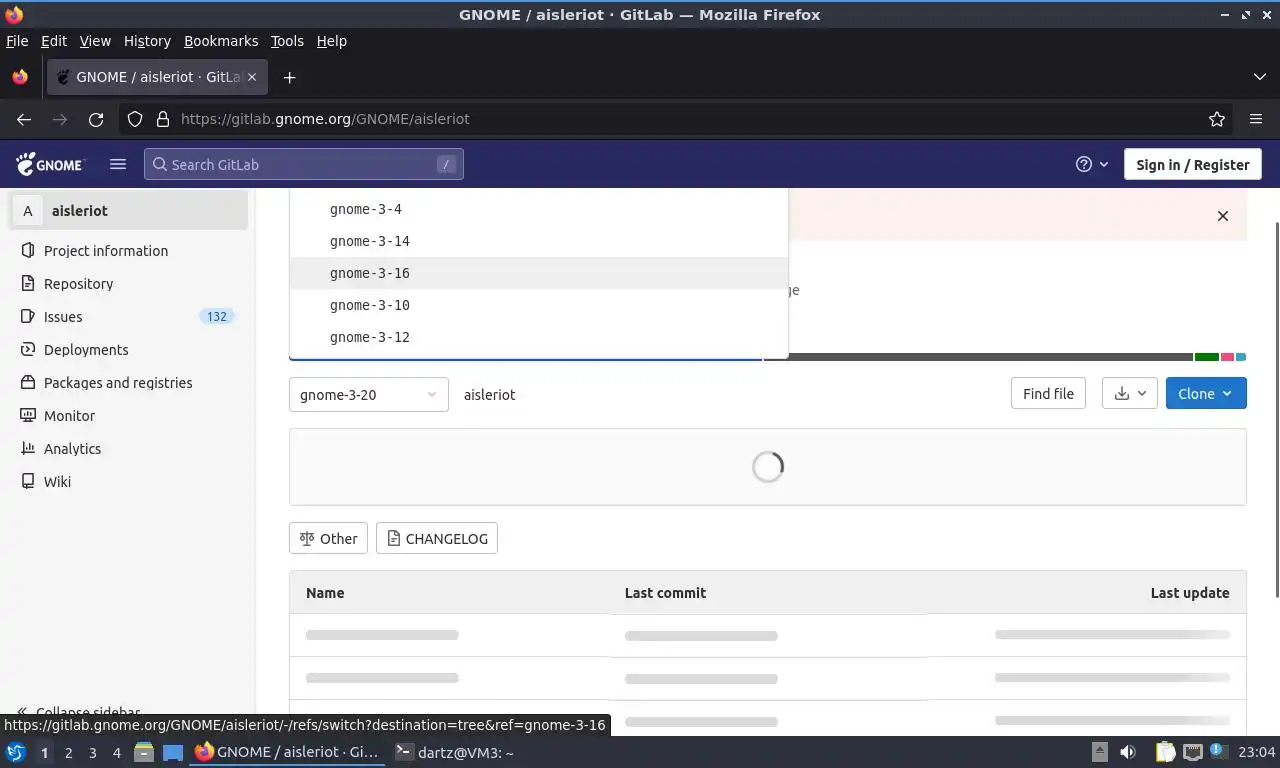Open Firefox application menu hamburger
The image size is (1280, 768).
(1256, 119)
